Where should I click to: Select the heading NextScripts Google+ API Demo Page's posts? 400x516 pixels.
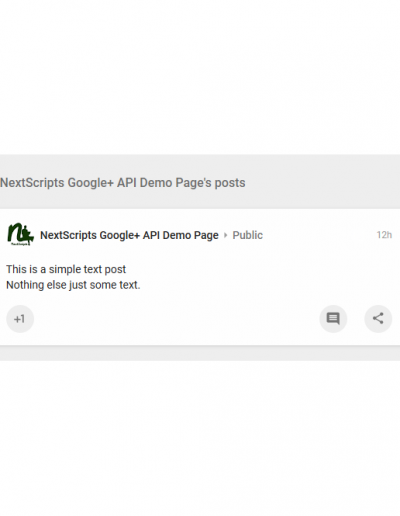tap(123, 183)
